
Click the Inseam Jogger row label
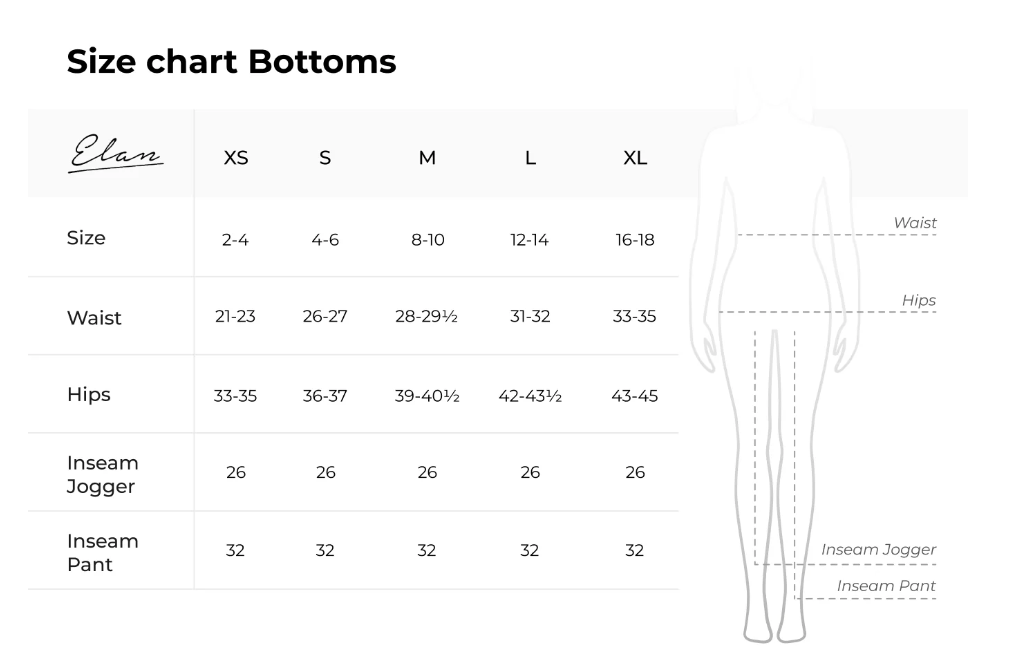(102, 475)
